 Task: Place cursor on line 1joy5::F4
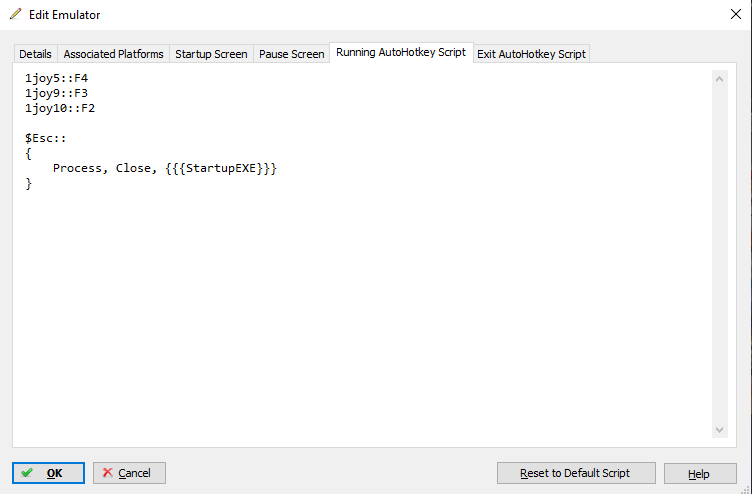57,78
